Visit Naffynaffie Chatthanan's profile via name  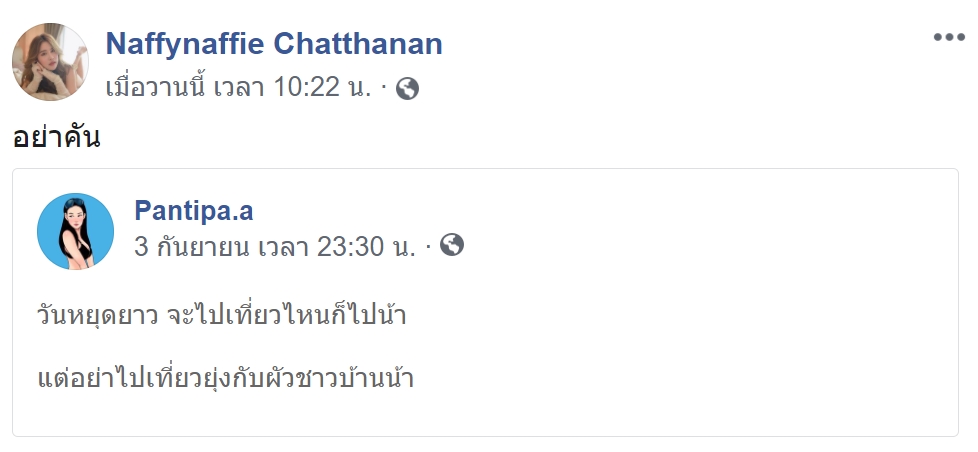[x=274, y=44]
